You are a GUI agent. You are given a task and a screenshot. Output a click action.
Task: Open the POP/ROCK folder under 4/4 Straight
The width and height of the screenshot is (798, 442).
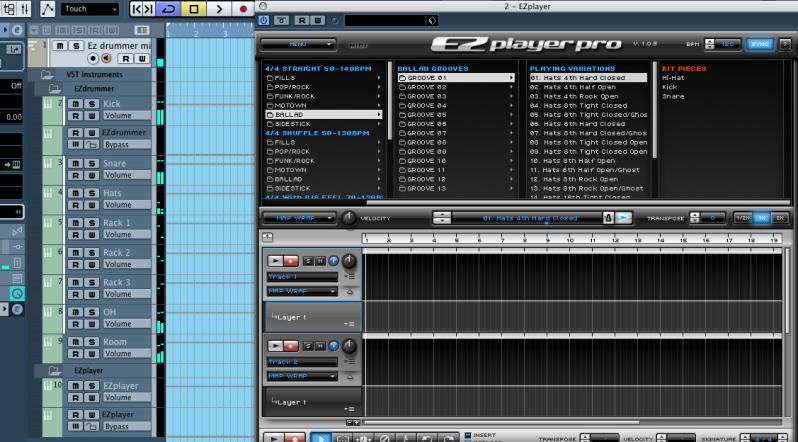pyautogui.click(x=324, y=87)
